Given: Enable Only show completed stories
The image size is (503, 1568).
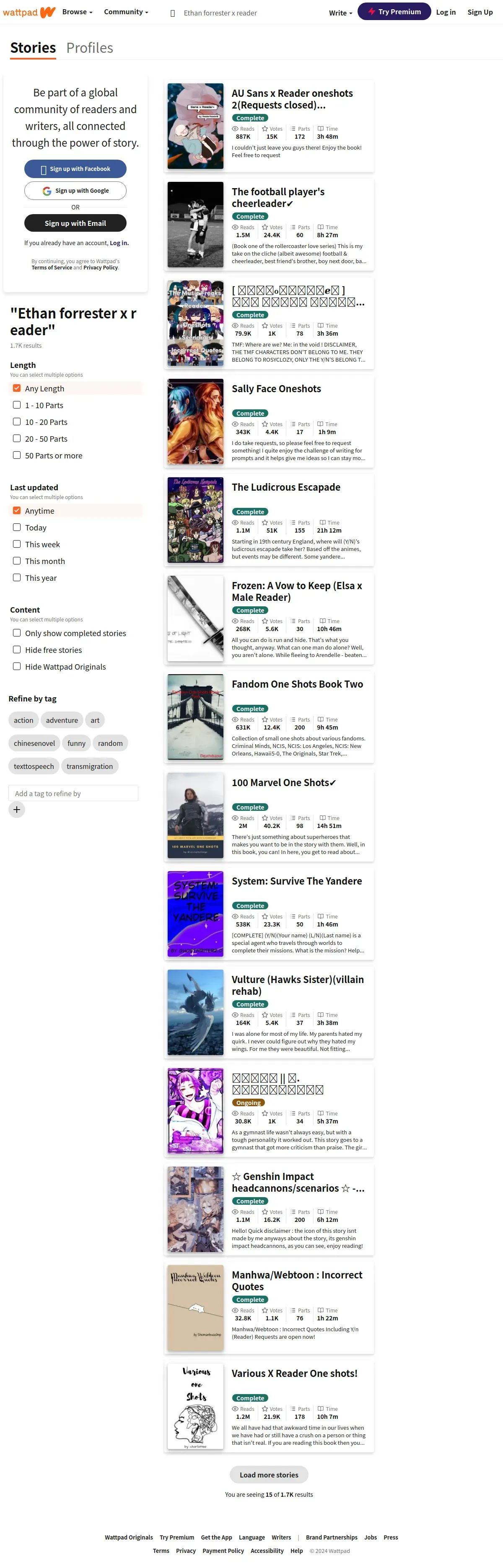Looking at the screenshot, I should coord(17,633).
